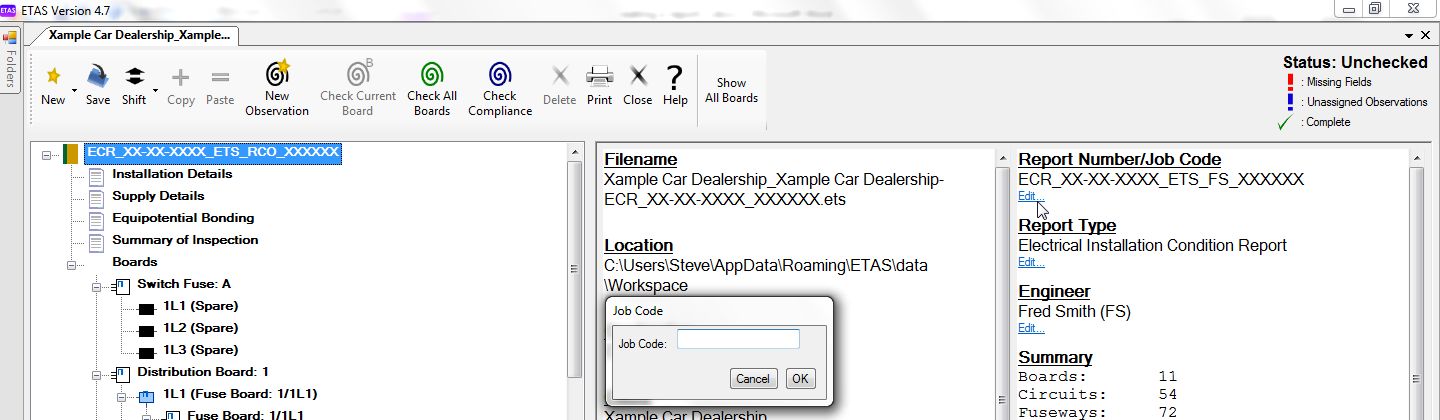Collapse the Boards tree node
This screenshot has height=420, width=1440.
pyautogui.click(x=72, y=265)
